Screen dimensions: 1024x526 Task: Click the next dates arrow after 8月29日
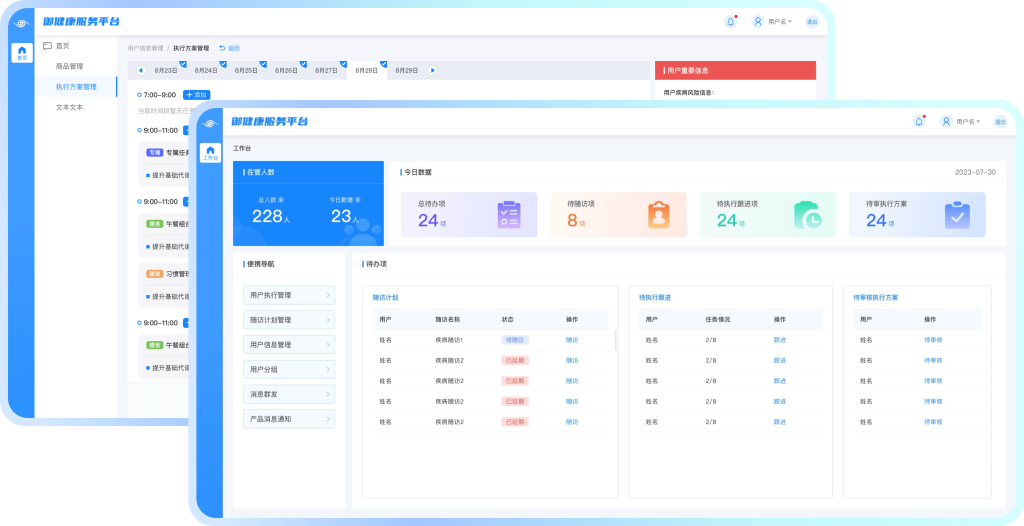click(432, 71)
